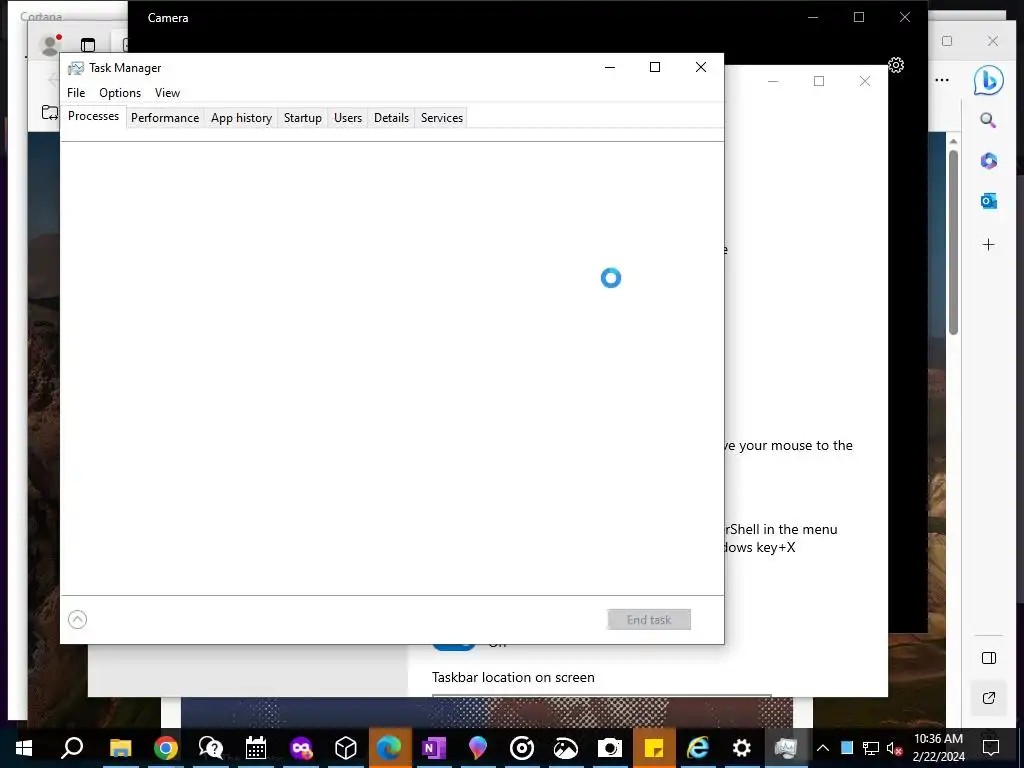The width and height of the screenshot is (1024, 768).
Task: Click the blue square tray icon
Action: coord(847,748)
